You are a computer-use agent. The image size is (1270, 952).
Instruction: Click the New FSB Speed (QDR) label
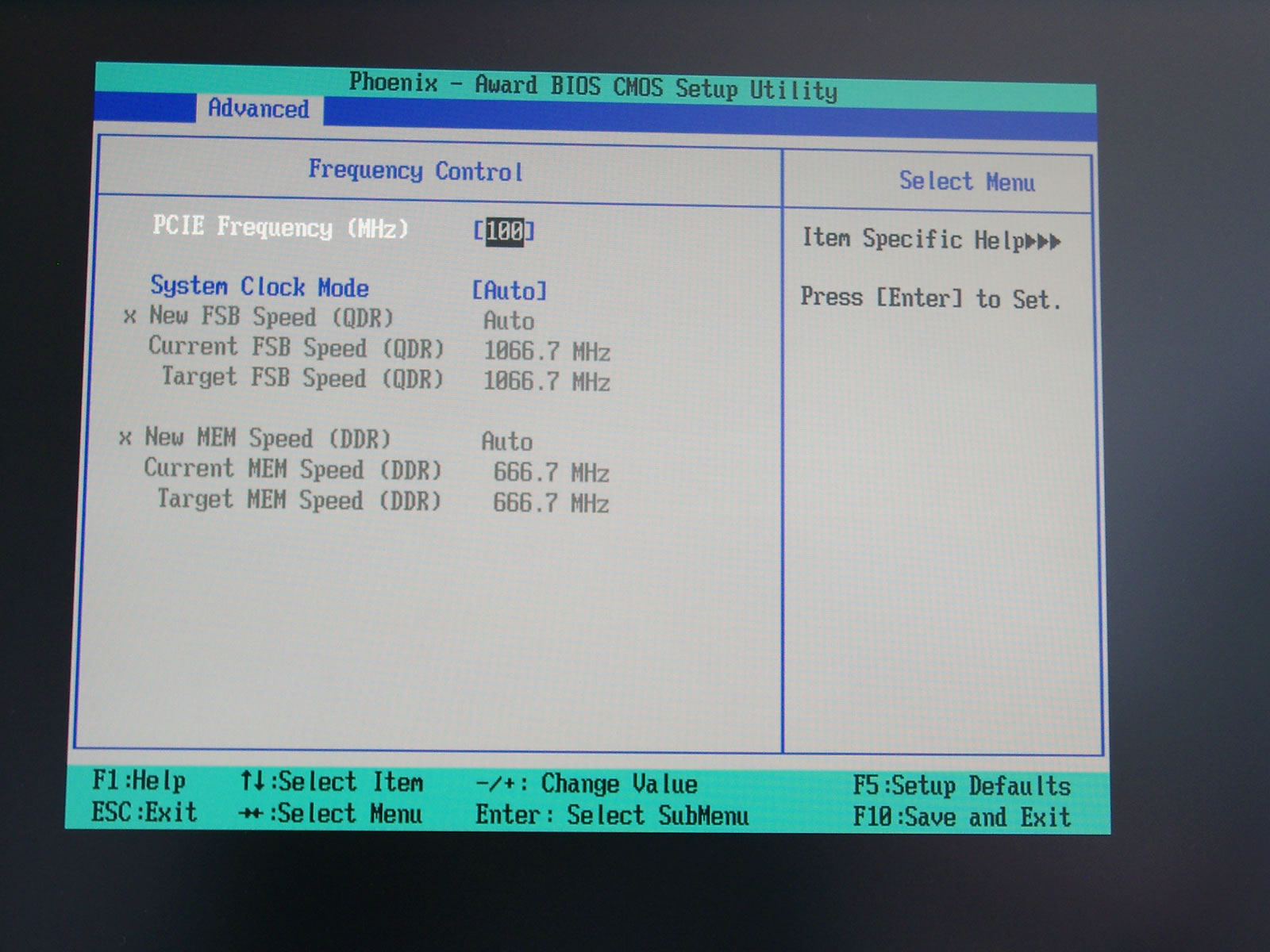(271, 317)
